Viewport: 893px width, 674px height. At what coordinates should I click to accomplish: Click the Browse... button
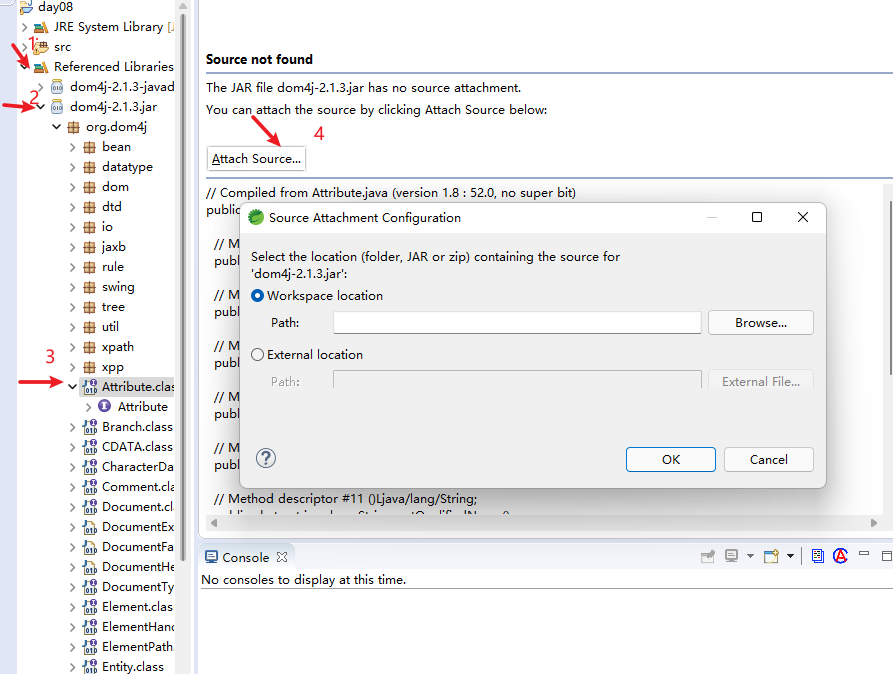[x=761, y=322]
